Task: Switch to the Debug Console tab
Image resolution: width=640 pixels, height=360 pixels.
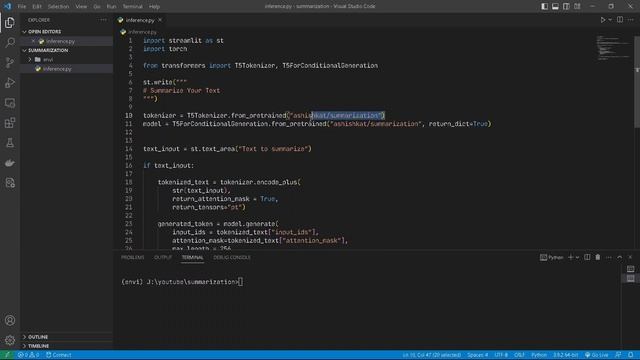Action: click(232, 258)
